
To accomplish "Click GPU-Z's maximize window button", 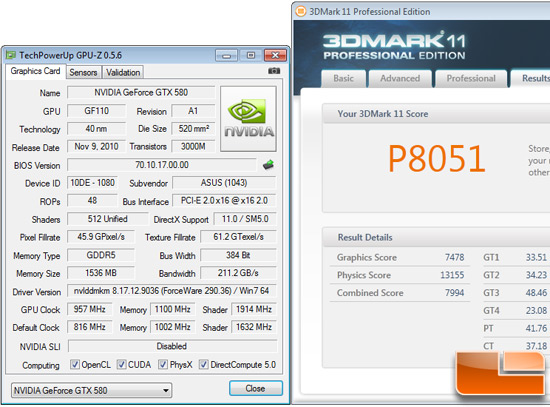I will 250,55.
